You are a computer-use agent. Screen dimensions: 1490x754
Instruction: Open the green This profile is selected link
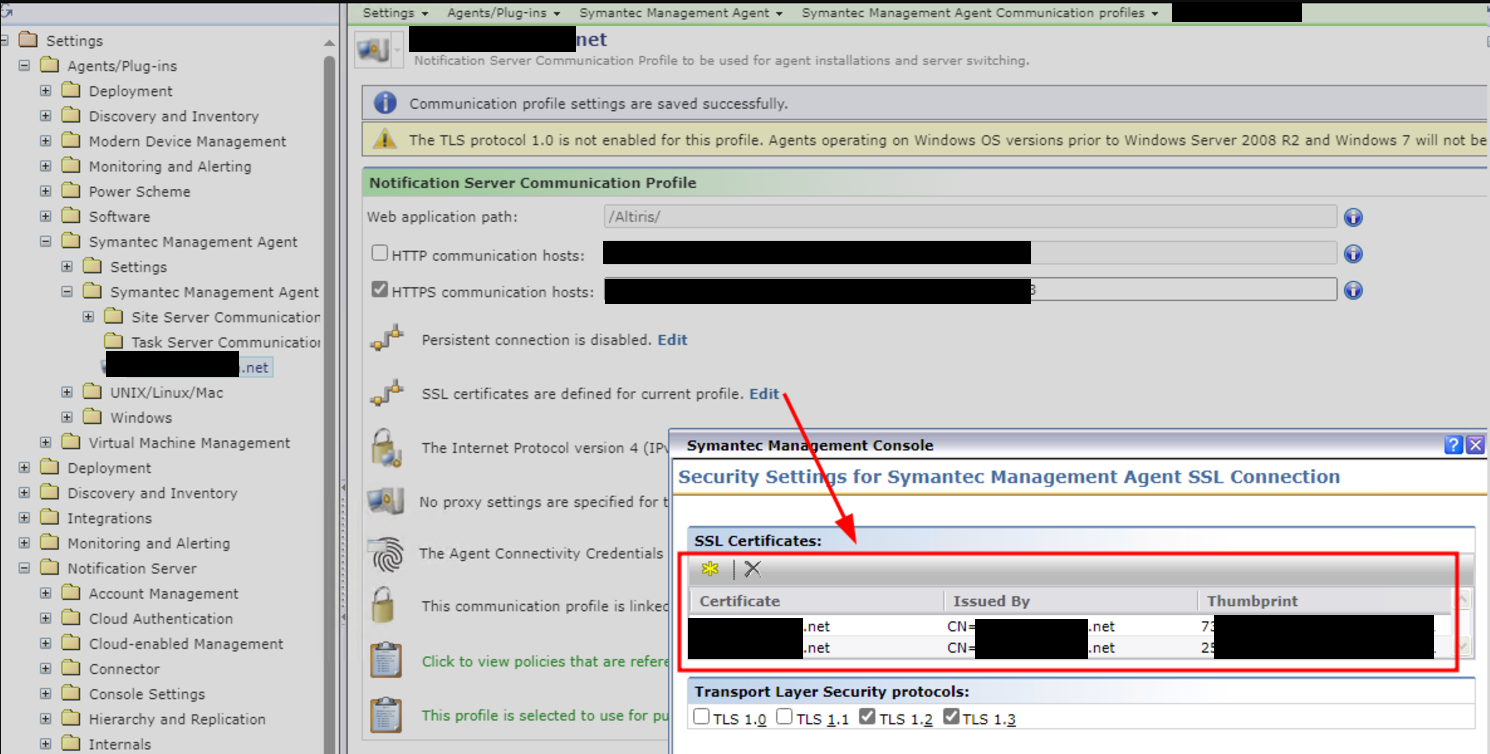pos(545,715)
